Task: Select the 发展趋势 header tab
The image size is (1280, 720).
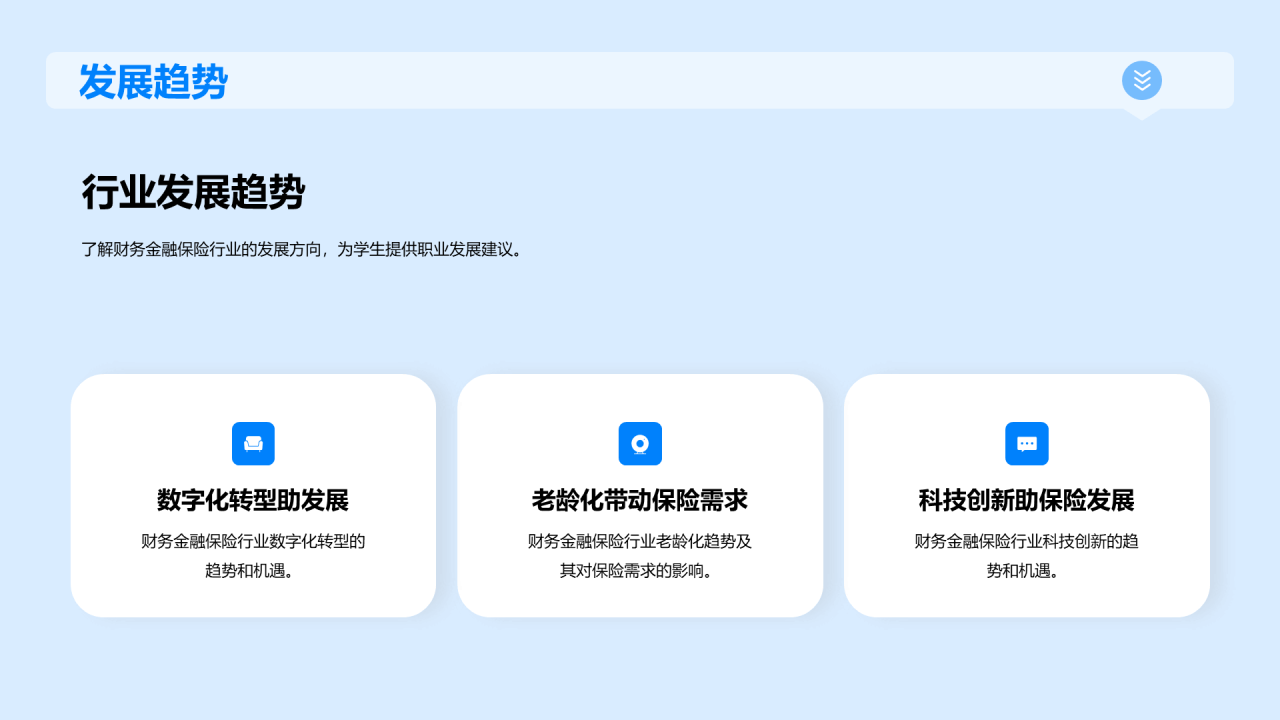Action: [153, 82]
